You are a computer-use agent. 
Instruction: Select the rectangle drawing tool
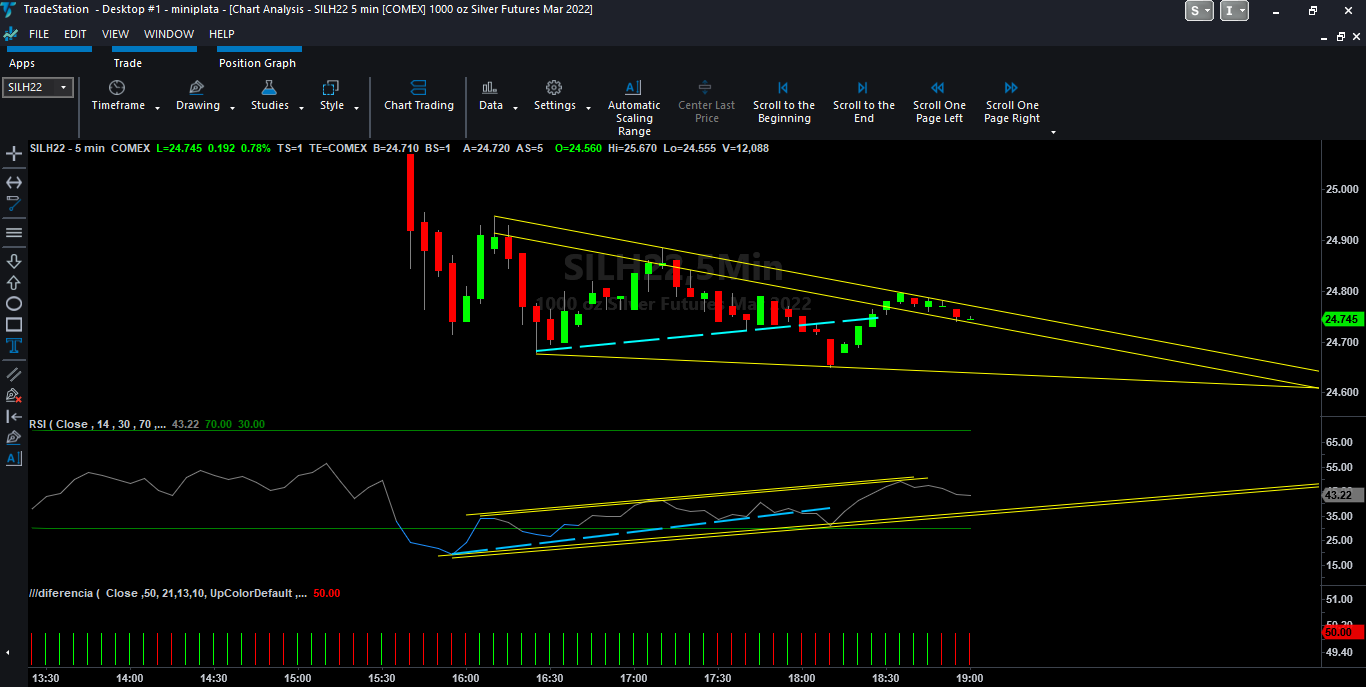click(x=14, y=325)
